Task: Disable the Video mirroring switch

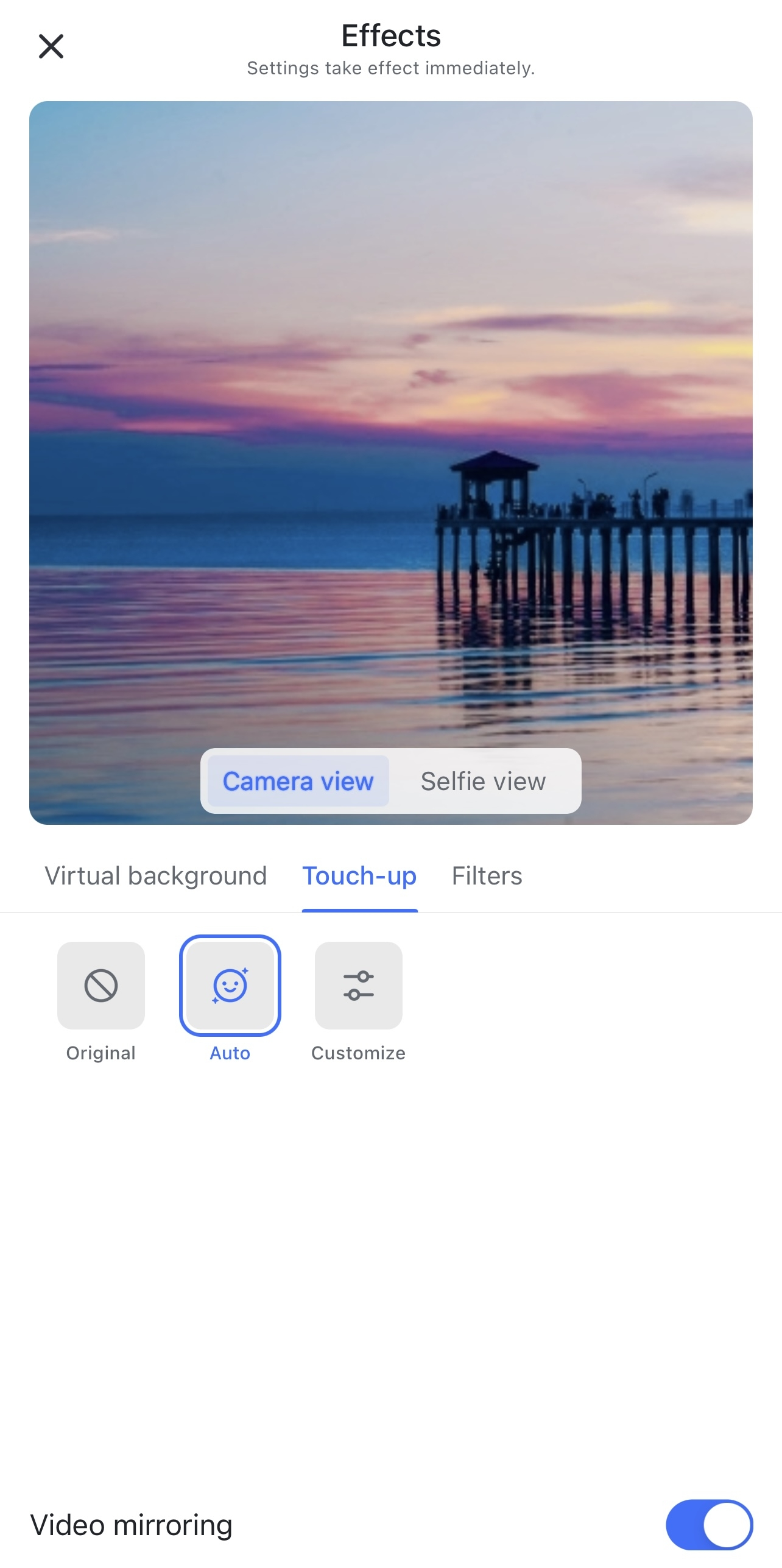Action: [x=709, y=1525]
